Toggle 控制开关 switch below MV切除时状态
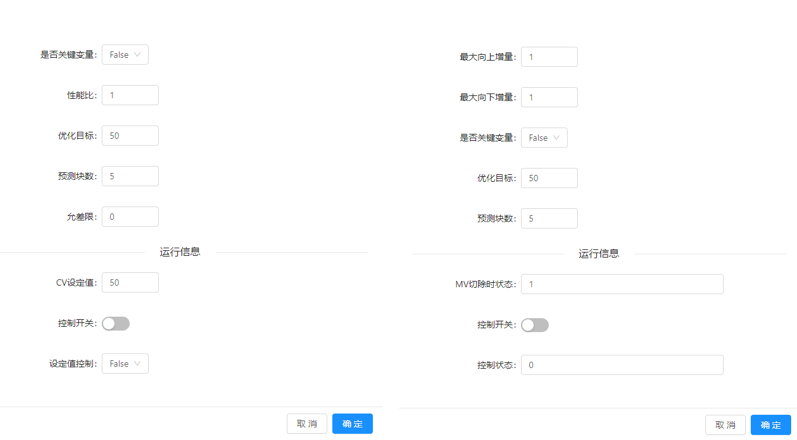 535,325
